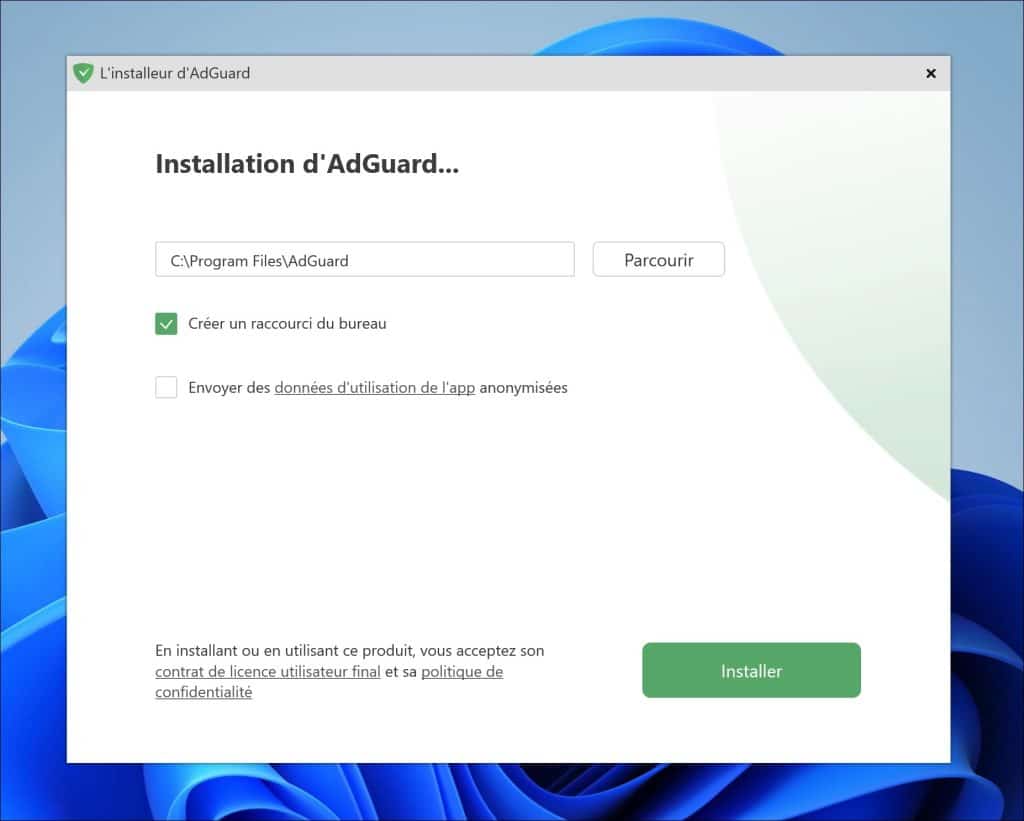This screenshot has width=1024, height=821.
Task: Click the "Installation d'AdGuard..." heading
Action: tap(306, 163)
